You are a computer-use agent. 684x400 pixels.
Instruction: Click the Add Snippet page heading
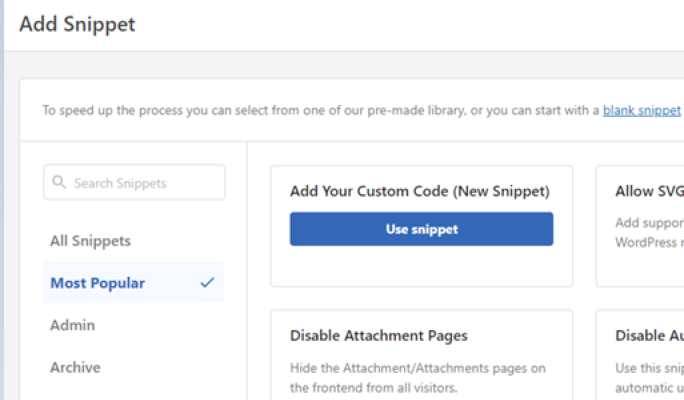pyautogui.click(x=77, y=24)
